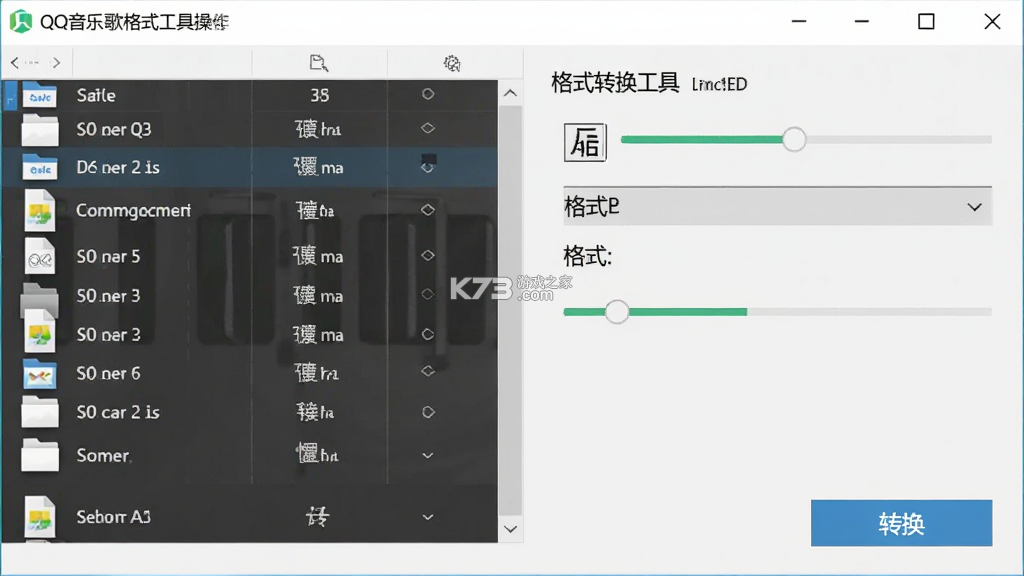
Task: Click the Commgocmeri file icon
Action: coord(39,210)
